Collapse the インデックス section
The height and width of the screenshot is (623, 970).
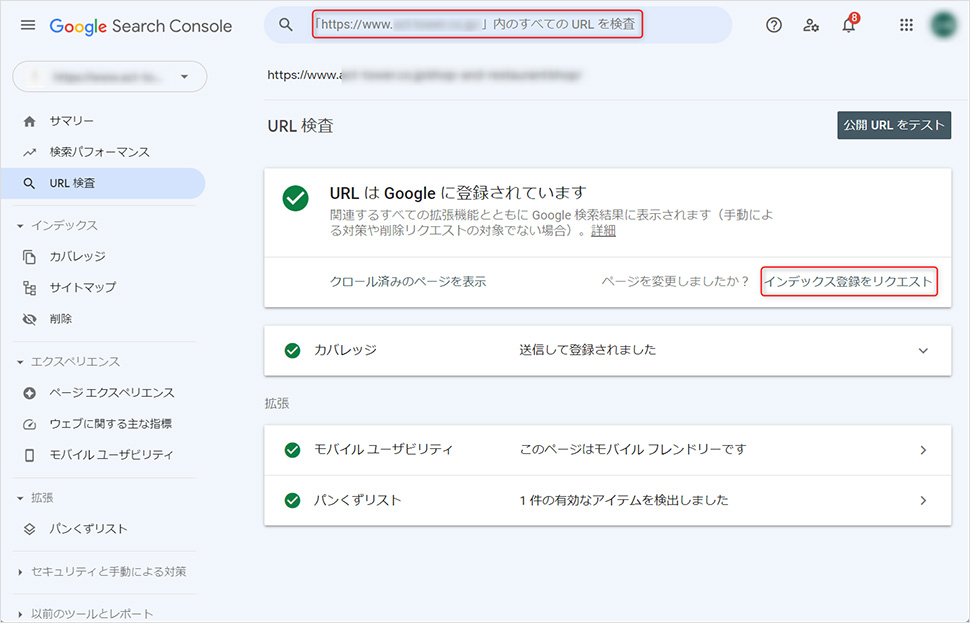[57, 226]
